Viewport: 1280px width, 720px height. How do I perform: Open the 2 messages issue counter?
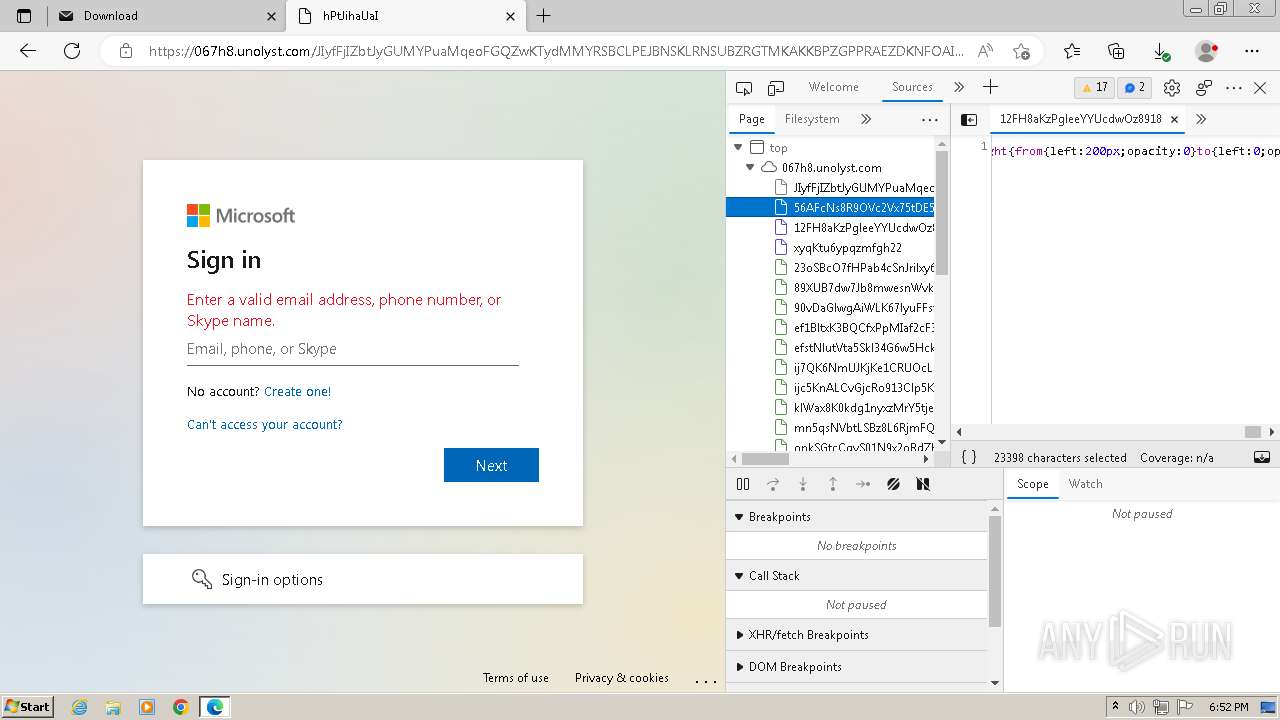point(1134,87)
